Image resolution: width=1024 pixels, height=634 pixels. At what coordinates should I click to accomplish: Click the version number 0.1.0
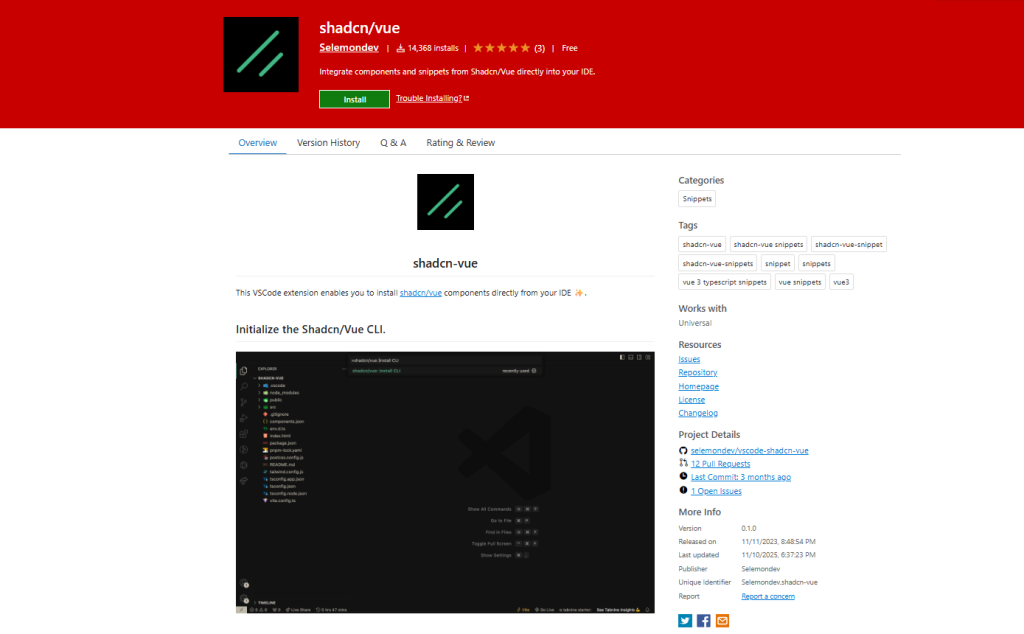pyautogui.click(x=748, y=528)
